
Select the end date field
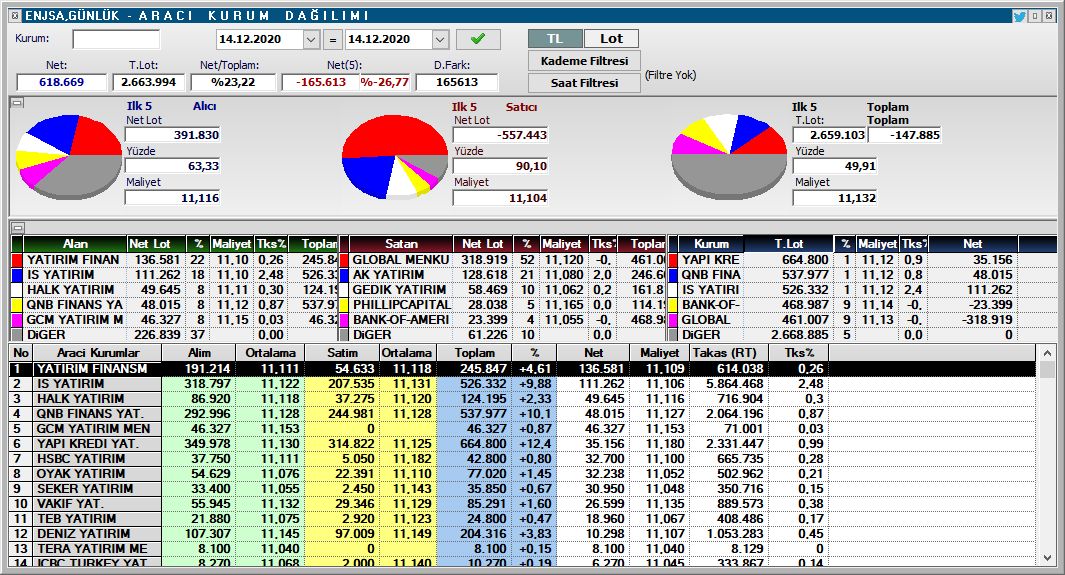[x=389, y=39]
